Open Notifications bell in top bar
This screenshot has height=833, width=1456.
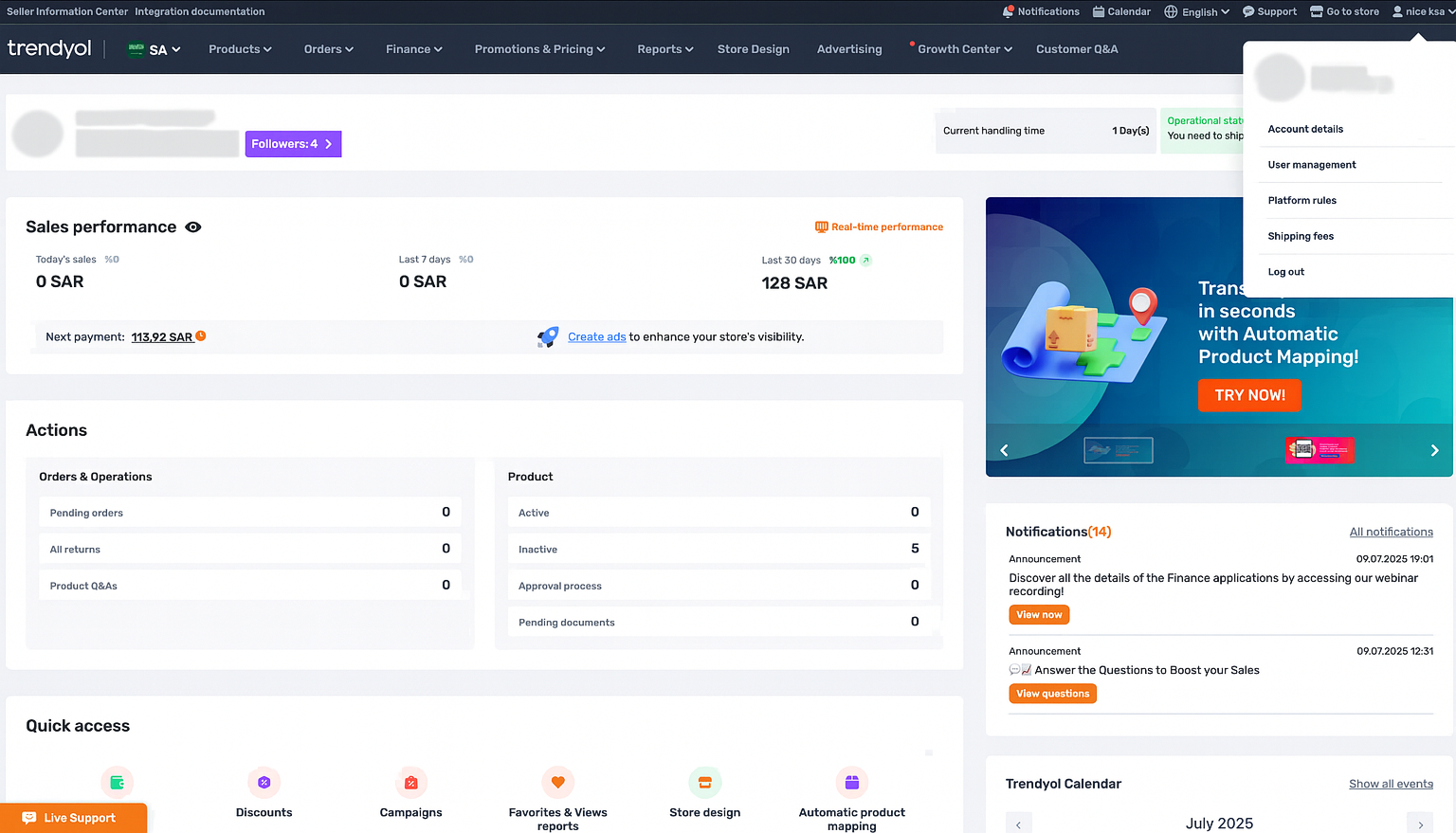click(1041, 11)
